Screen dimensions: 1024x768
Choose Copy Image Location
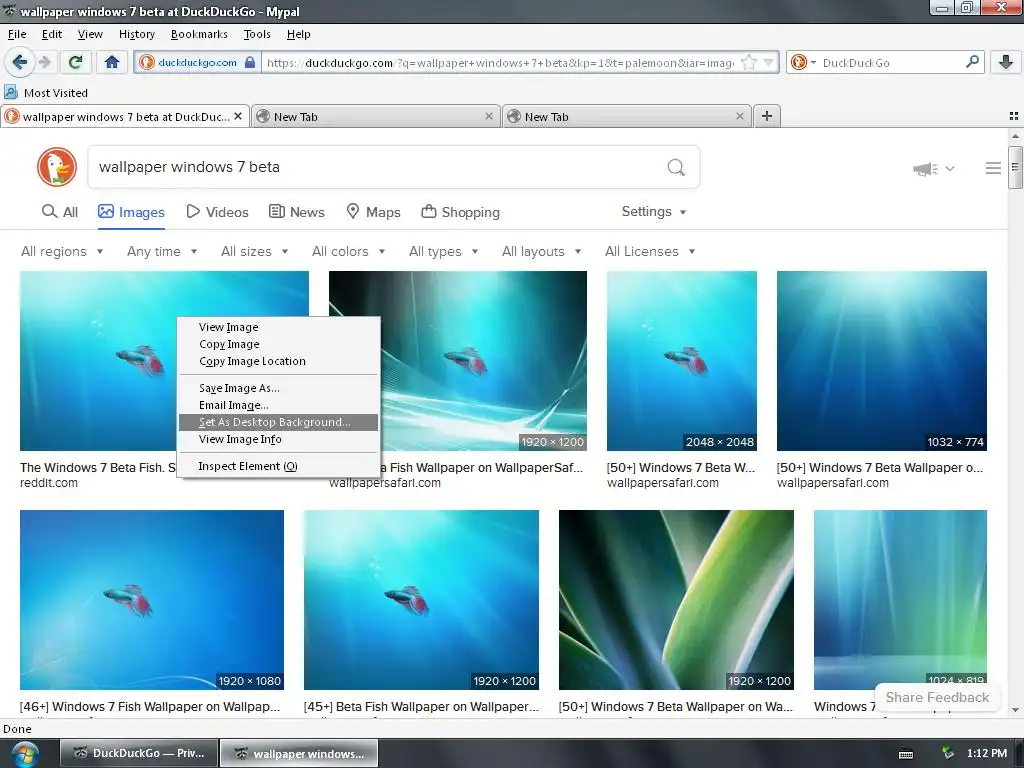[x=278, y=361]
